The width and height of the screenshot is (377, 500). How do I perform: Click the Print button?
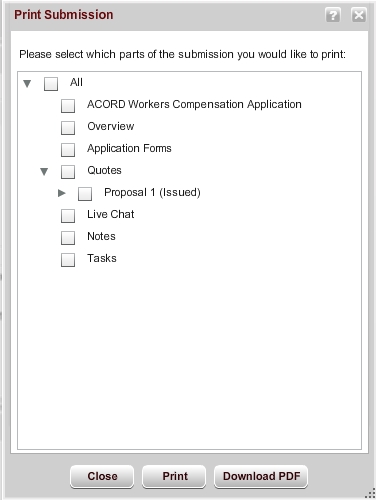(174, 476)
